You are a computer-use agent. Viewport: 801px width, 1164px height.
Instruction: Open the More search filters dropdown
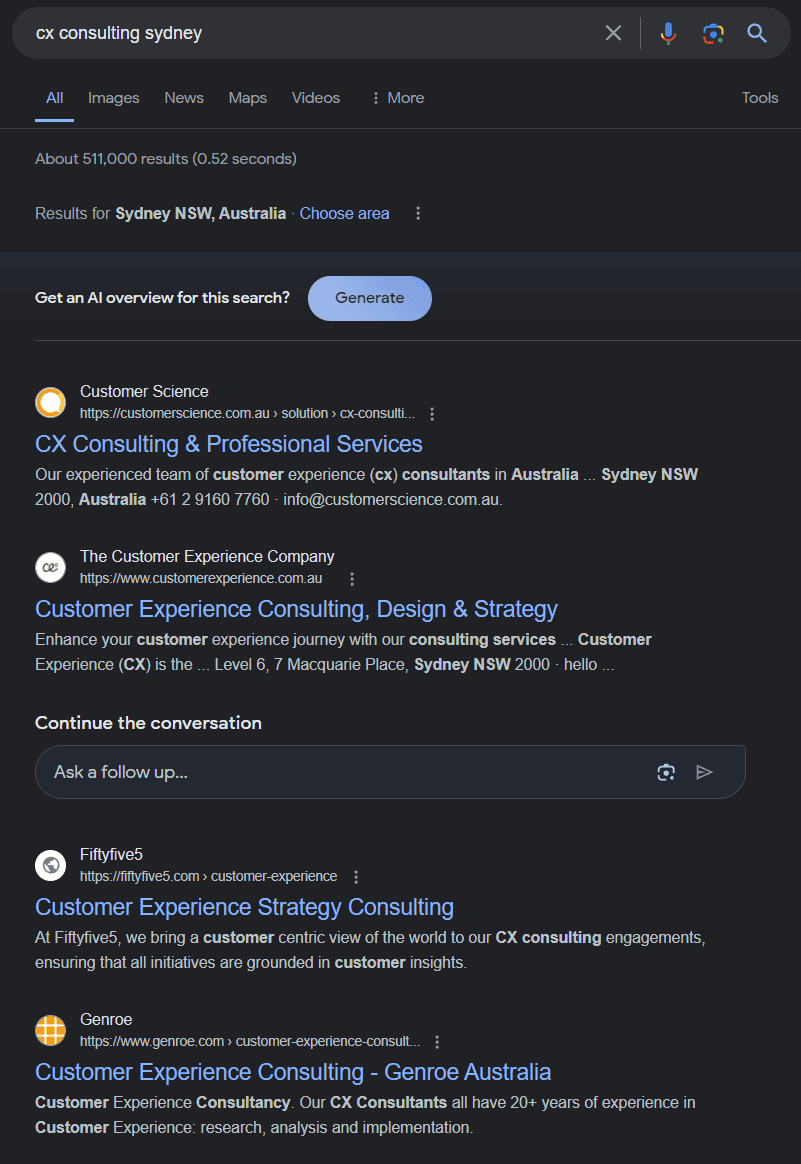(x=397, y=98)
